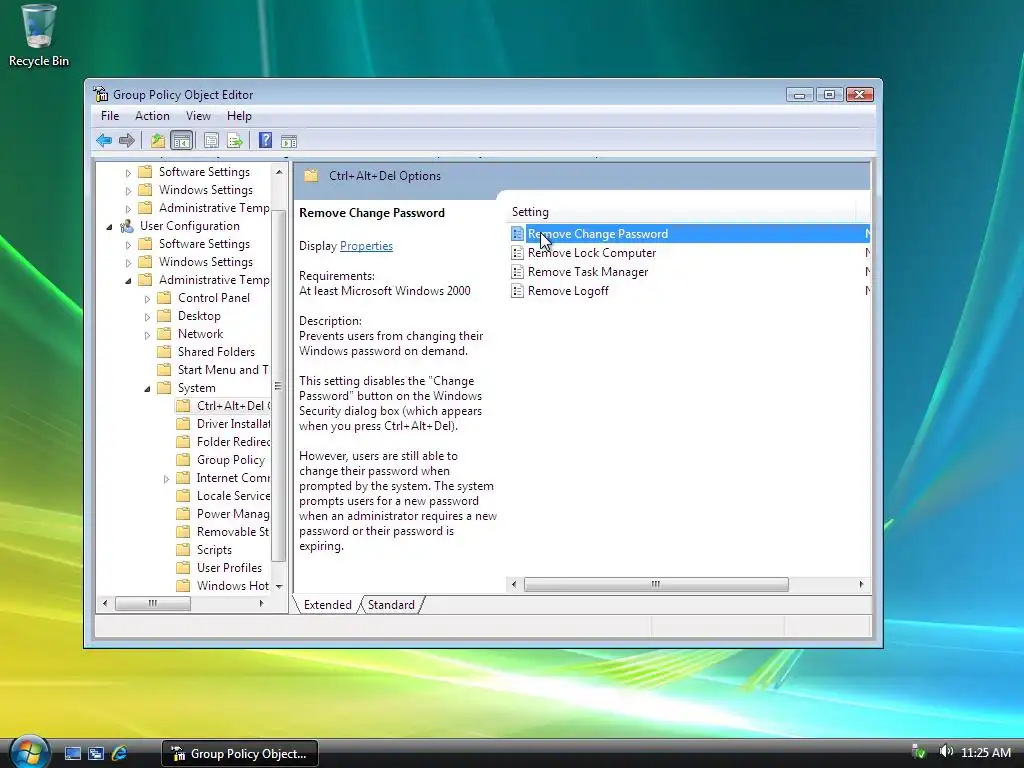This screenshot has width=1024, height=768.
Task: Select Remove Logoff setting
Action: click(x=568, y=291)
